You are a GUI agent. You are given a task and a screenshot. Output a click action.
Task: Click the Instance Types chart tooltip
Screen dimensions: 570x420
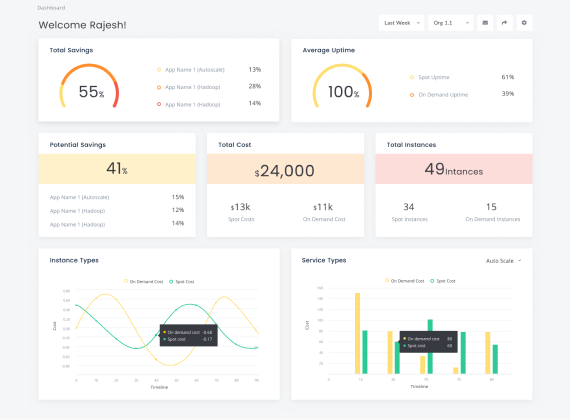189,335
